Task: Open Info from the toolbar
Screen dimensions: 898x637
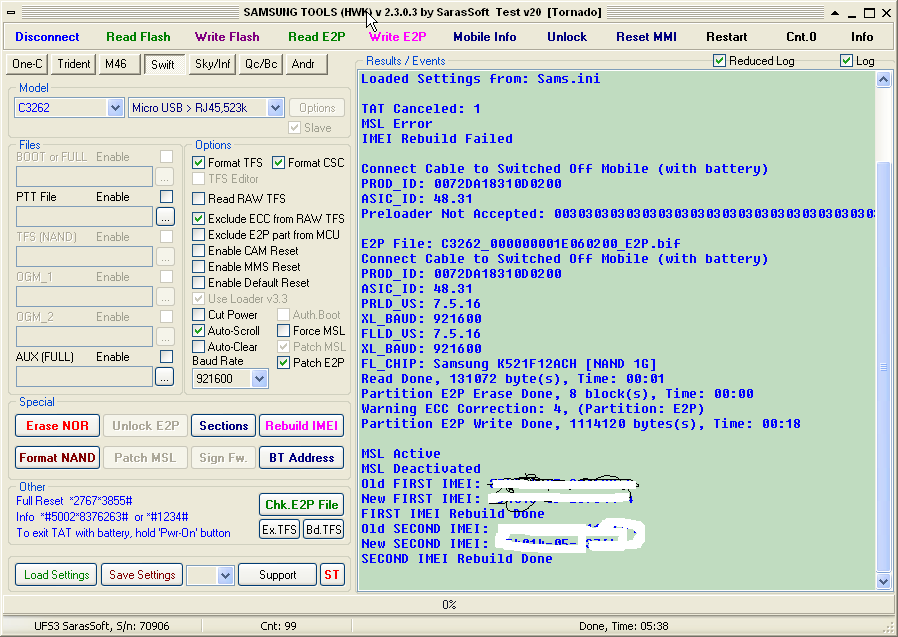Action: [x=862, y=37]
